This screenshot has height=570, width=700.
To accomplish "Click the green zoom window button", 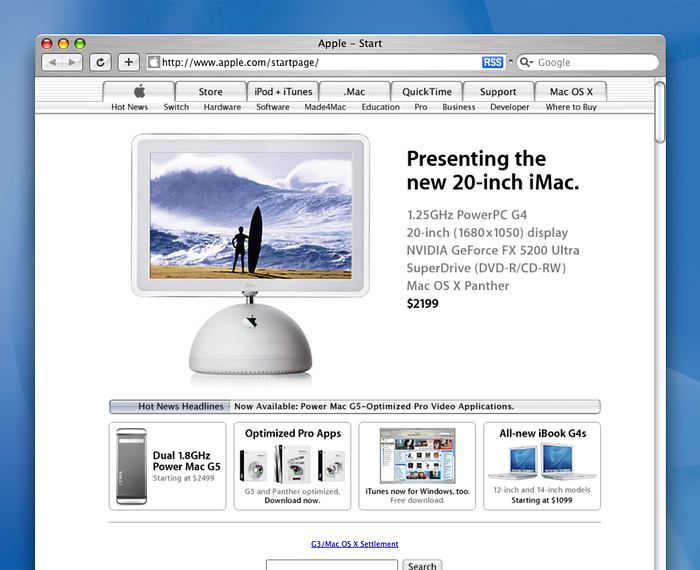I will pos(80,43).
